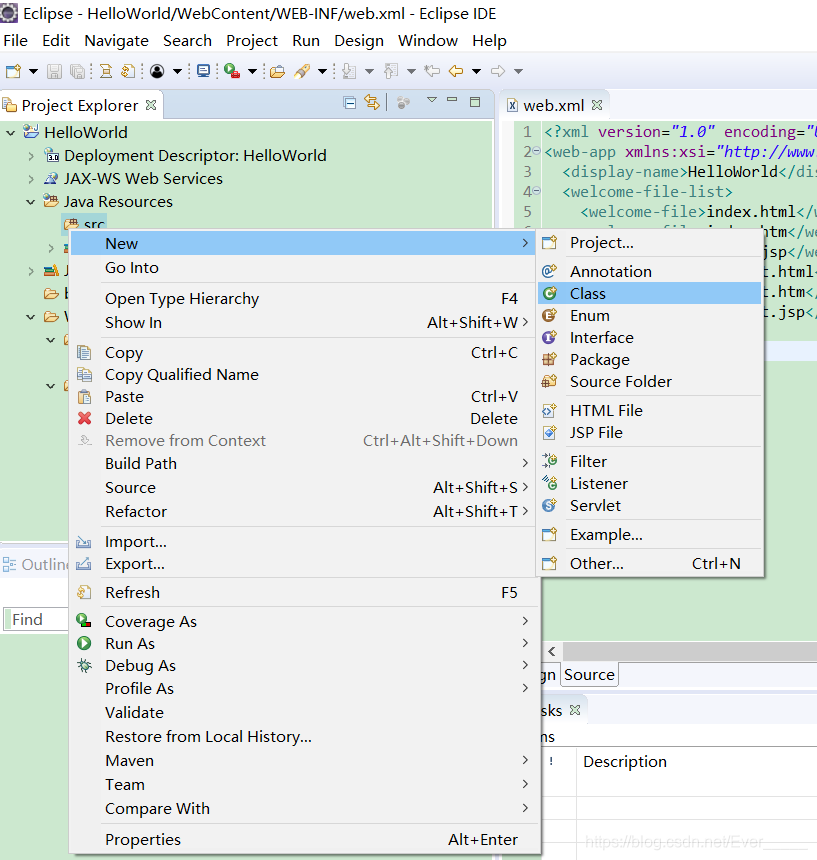
Task: Click the Find input field in Outline
Action: point(37,619)
